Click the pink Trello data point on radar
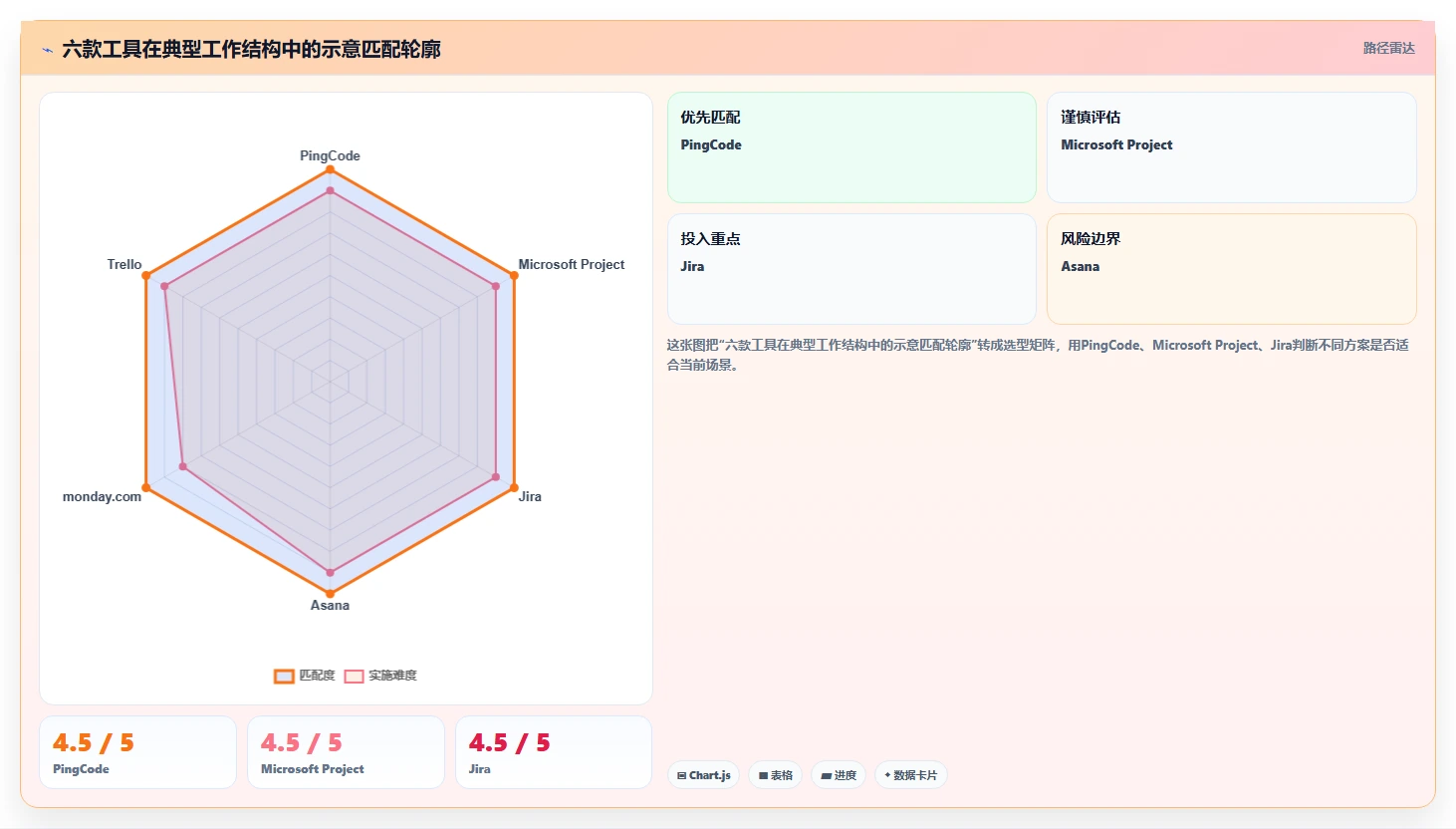 [x=164, y=286]
